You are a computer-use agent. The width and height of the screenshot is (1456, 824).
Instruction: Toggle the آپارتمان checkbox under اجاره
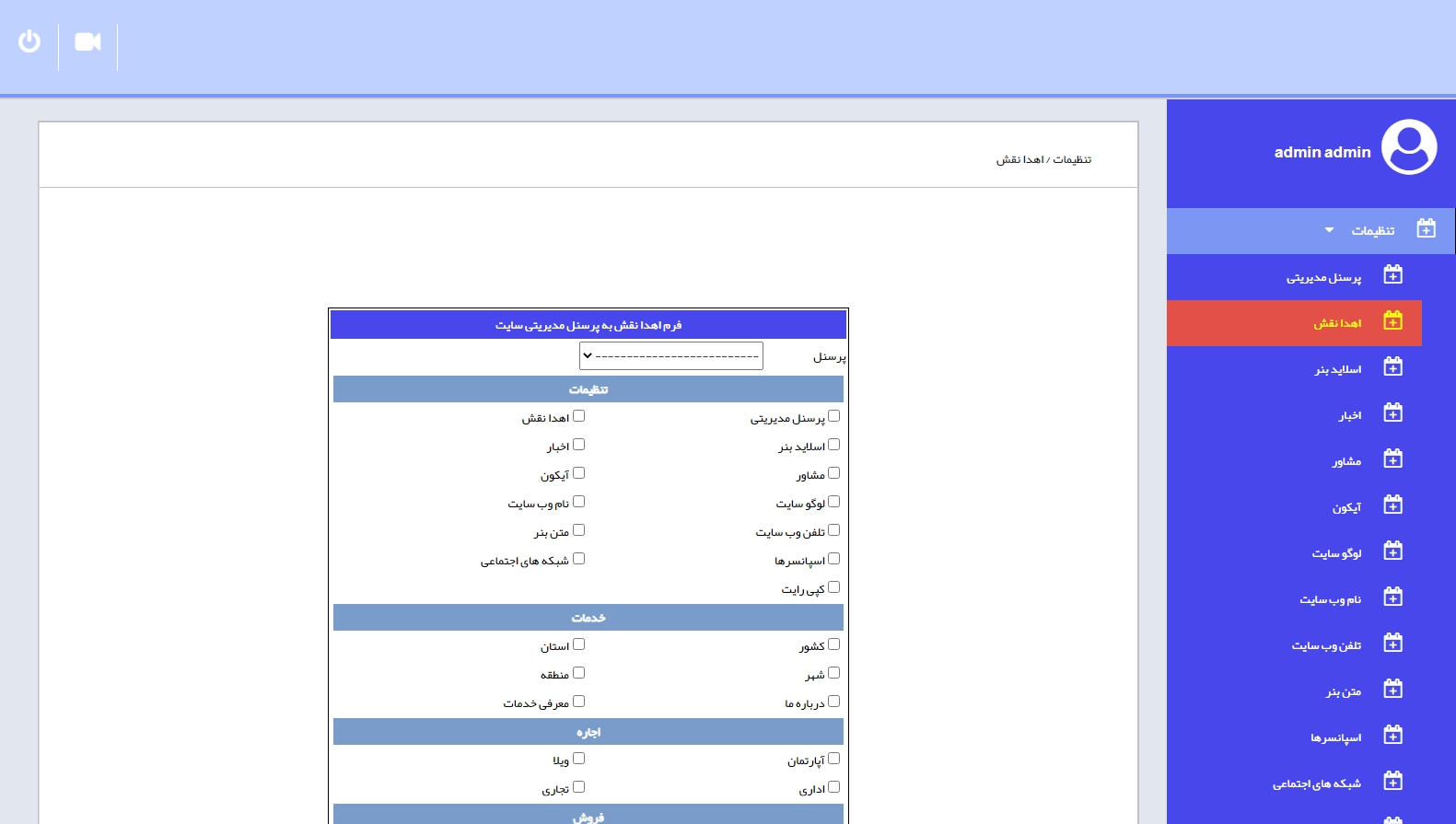coord(833,759)
